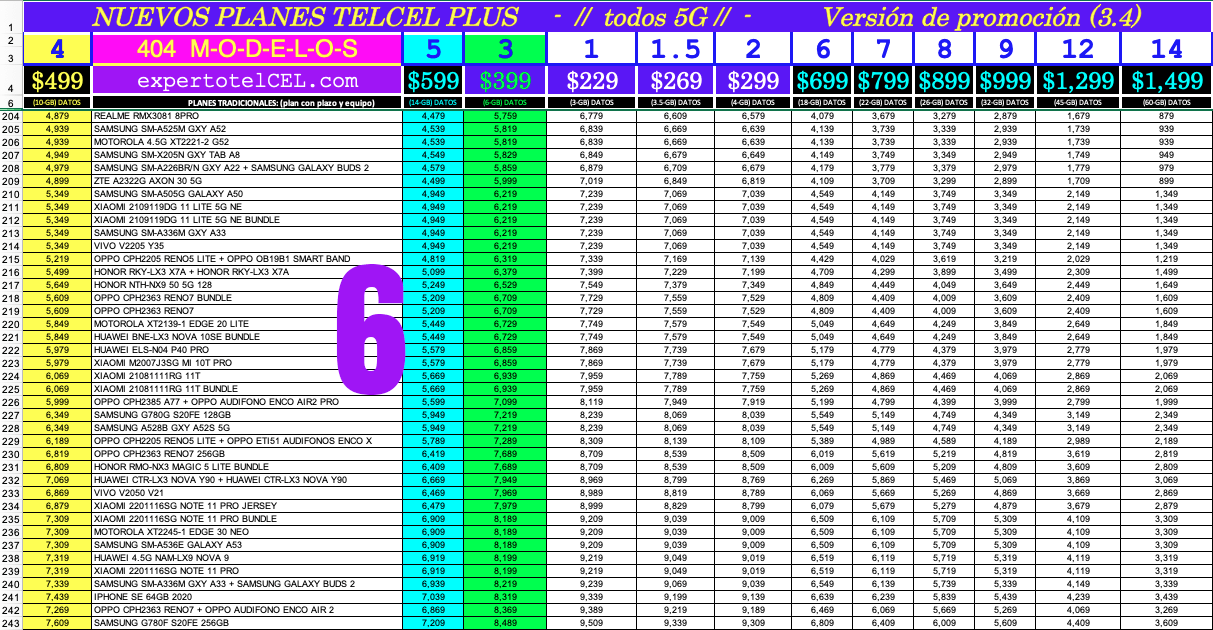This screenshot has height=630, width=1213.
Task: Select the $699 price header cell
Action: [823, 81]
